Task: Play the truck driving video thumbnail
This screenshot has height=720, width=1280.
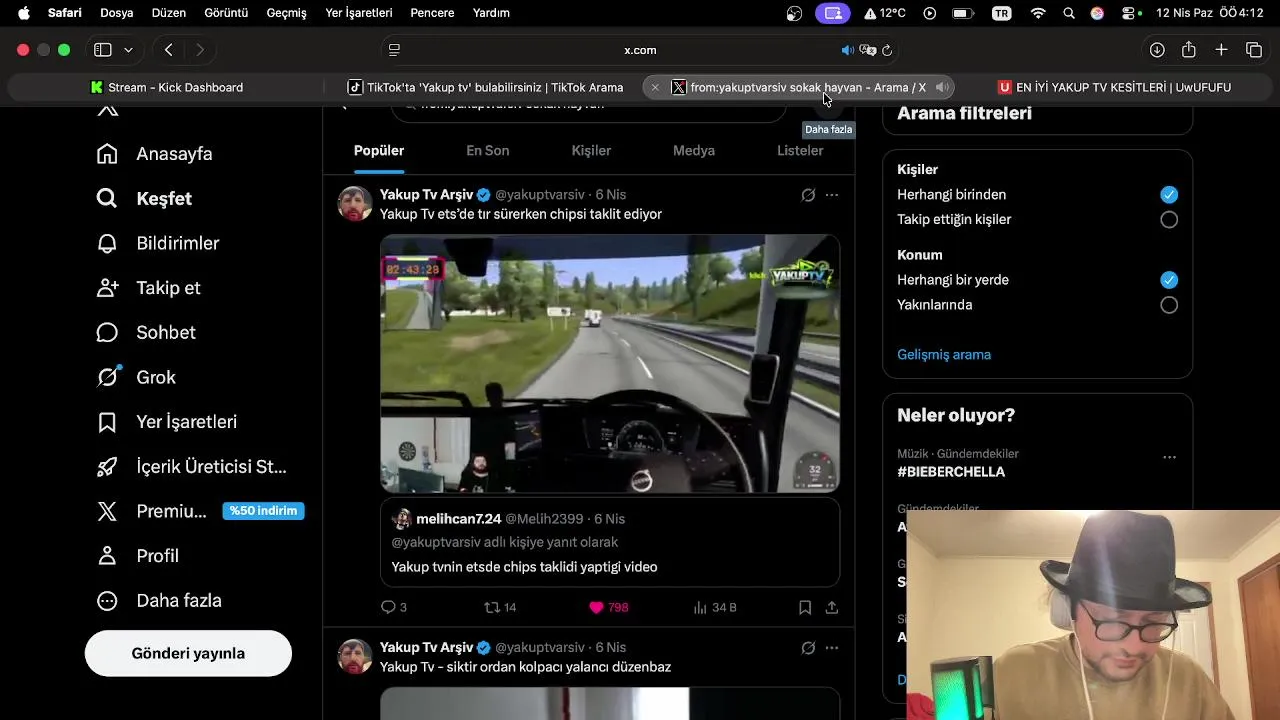Action: [x=610, y=363]
